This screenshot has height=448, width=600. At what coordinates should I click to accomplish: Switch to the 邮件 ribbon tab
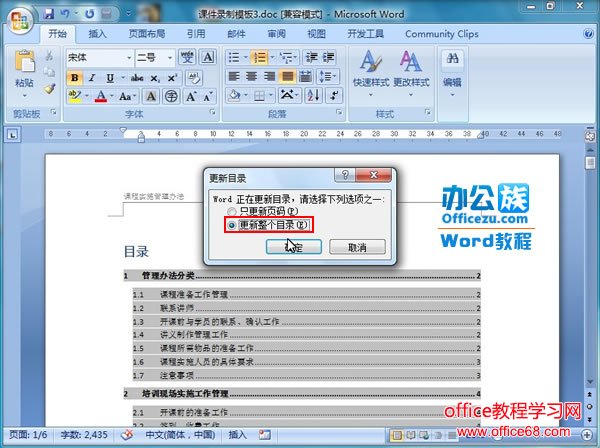tap(236, 34)
